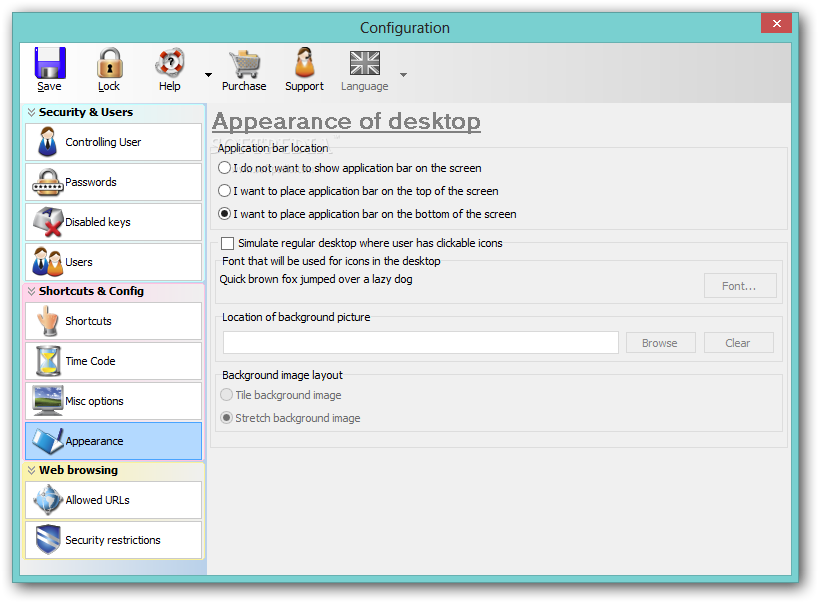
Task: Select application bar on top option
Action: (x=225, y=191)
